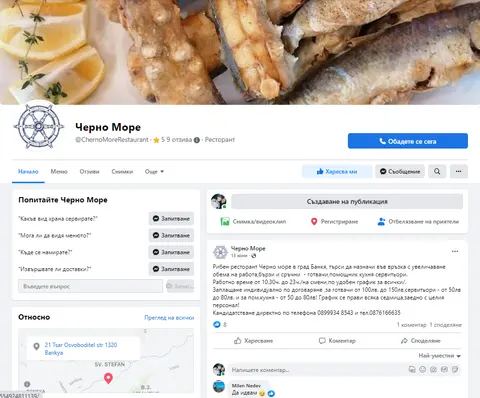
Task: Attach photo using comment camera icon
Action: tap(433, 369)
